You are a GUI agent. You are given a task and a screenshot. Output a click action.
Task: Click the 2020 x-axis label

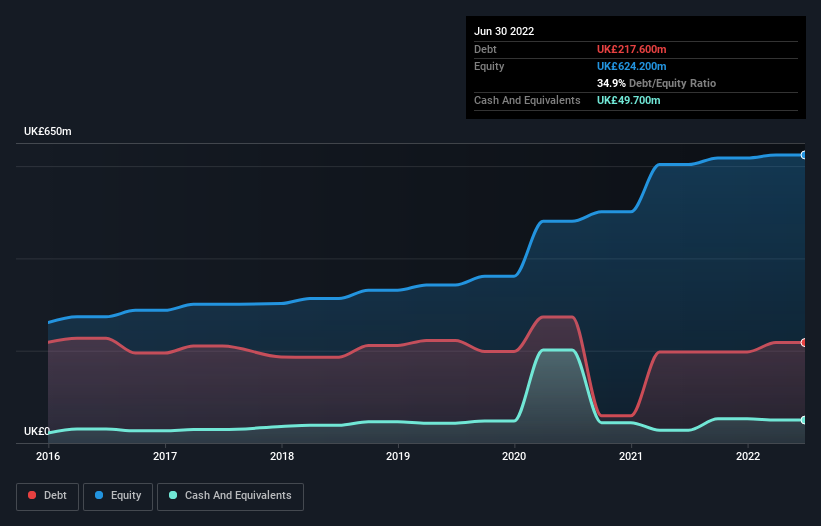tap(514, 456)
